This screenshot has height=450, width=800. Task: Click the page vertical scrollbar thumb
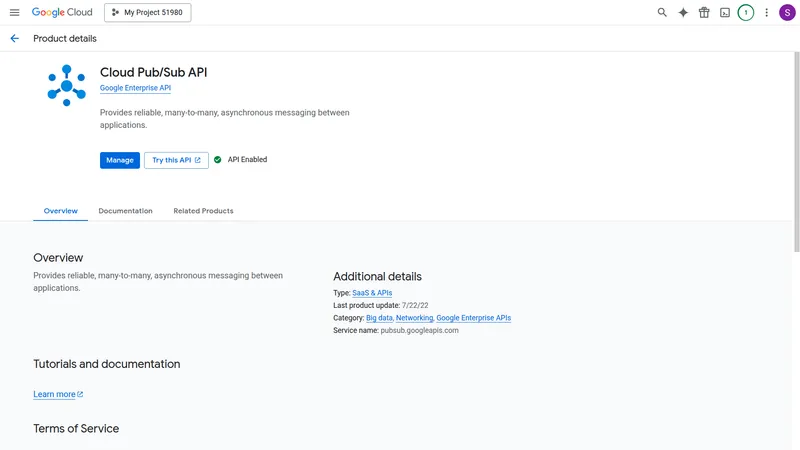(x=796, y=152)
